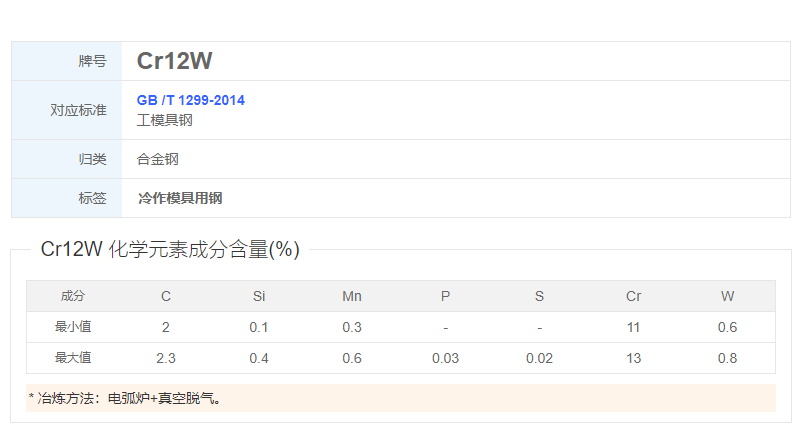
Task: Select the Cr12W grade title
Action: (174, 61)
